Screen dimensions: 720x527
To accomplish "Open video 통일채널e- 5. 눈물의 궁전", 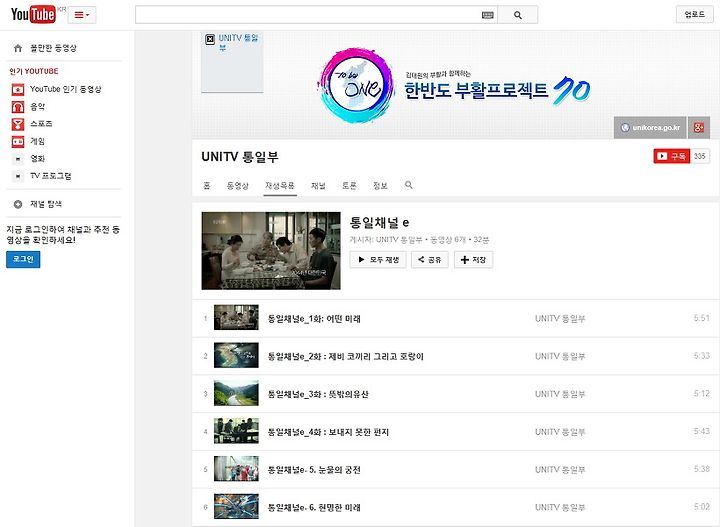I will pos(314,470).
